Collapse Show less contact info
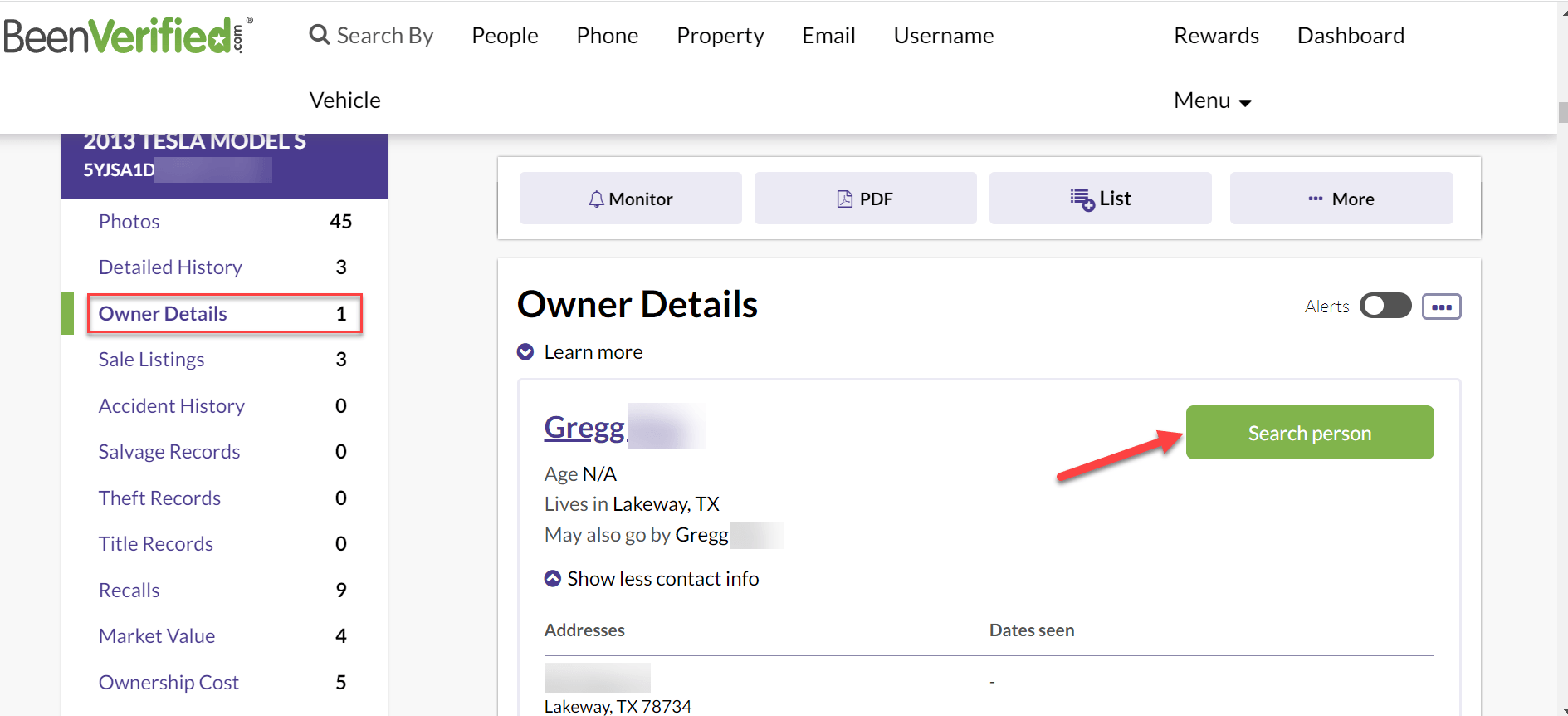The image size is (1568, 716). tap(652, 579)
